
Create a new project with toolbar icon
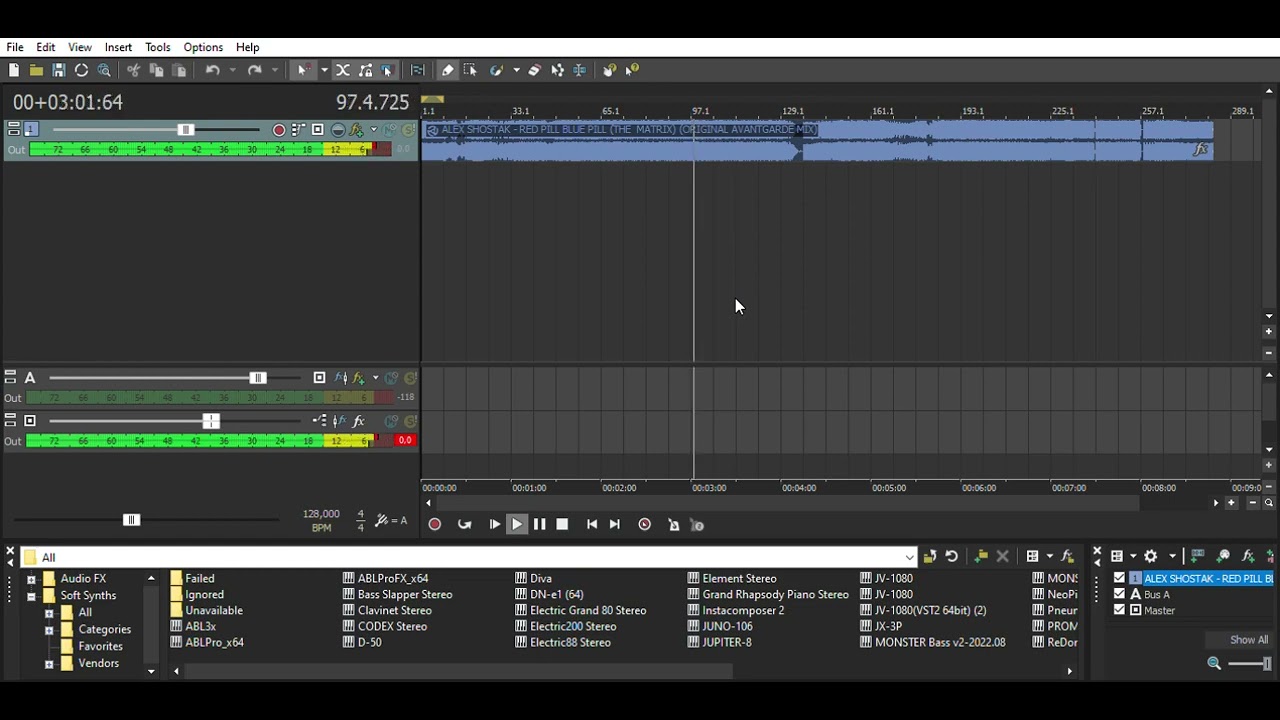point(14,70)
